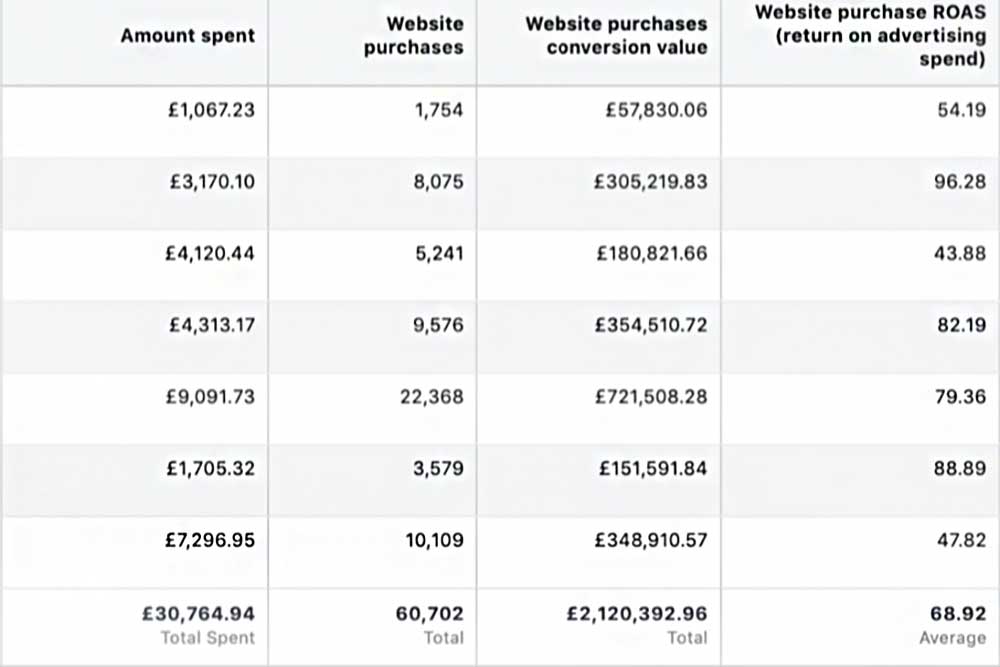Select the £151,591.84 conversion value cell
Image resolution: width=1000 pixels, height=667 pixels.
coord(653,469)
